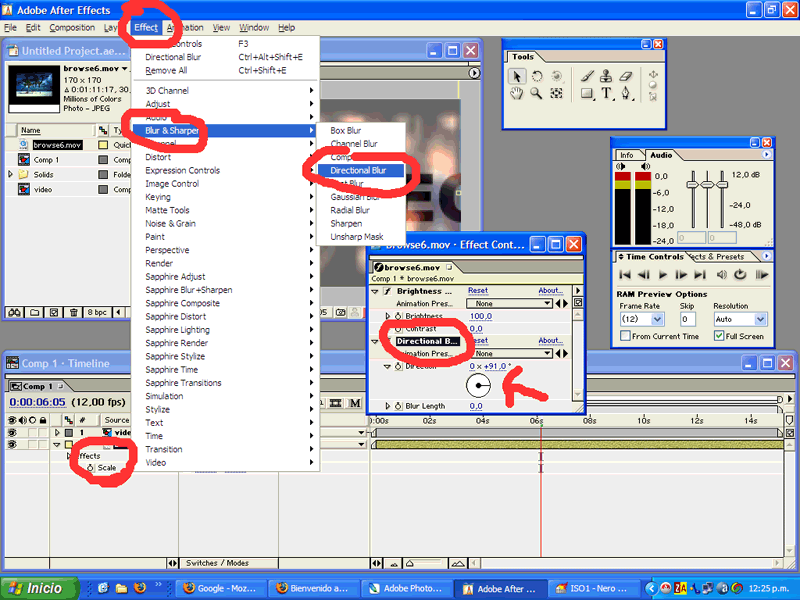Create a new folder in Project panel
Image resolution: width=800 pixels, height=600 pixels.
coord(34,312)
